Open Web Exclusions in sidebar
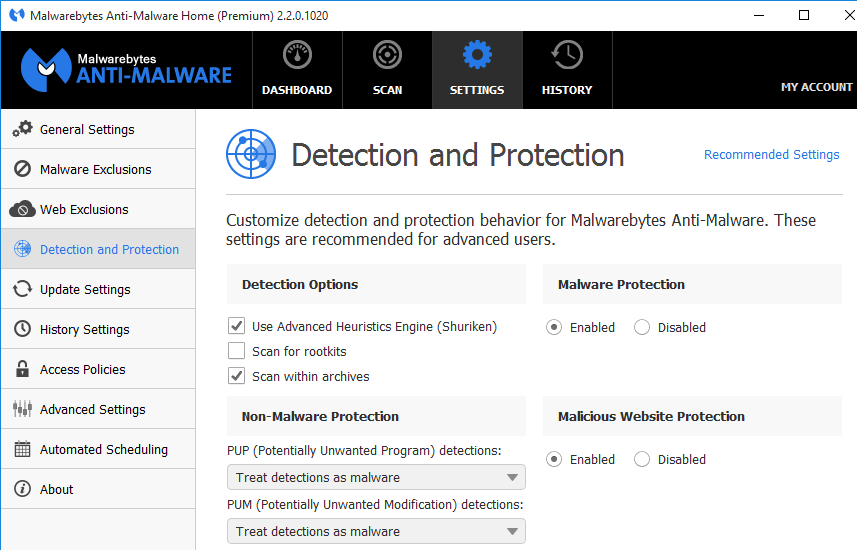The height and width of the screenshot is (550, 857). pos(98,209)
